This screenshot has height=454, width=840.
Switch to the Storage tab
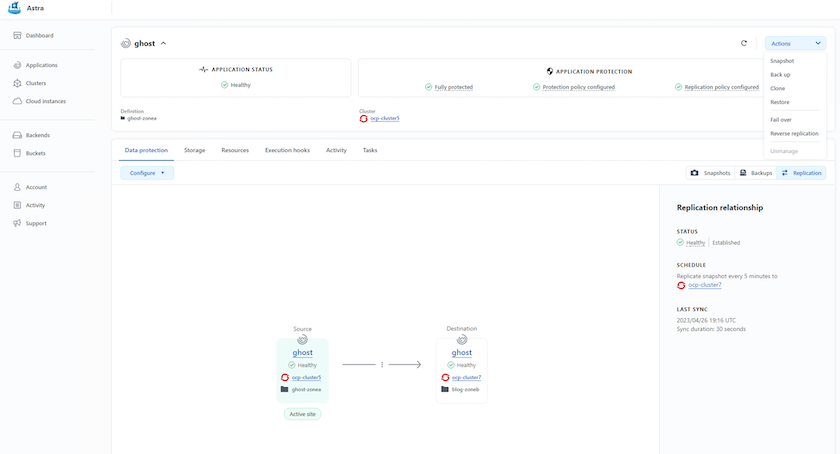pyautogui.click(x=194, y=150)
